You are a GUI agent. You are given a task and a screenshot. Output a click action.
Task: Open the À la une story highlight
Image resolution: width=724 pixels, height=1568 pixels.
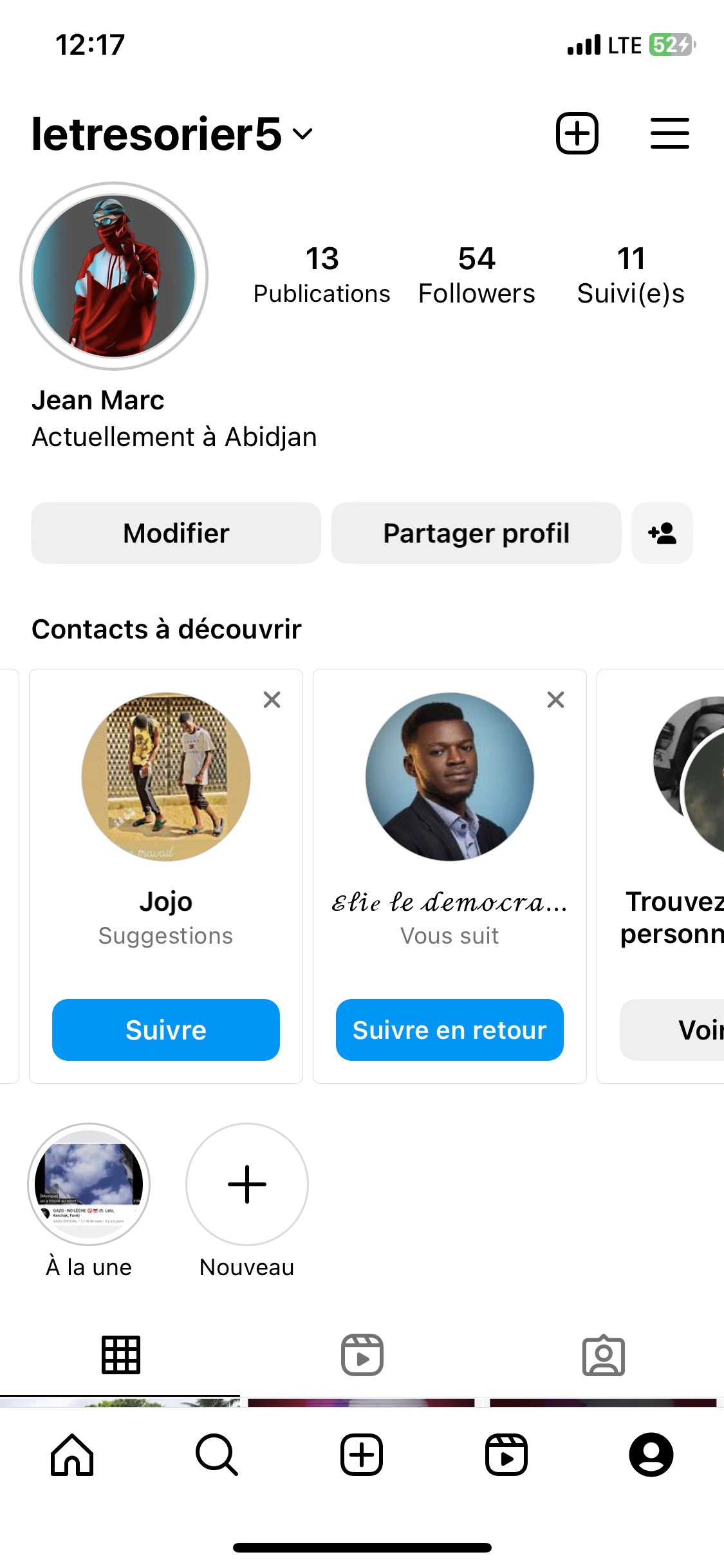point(89,1184)
